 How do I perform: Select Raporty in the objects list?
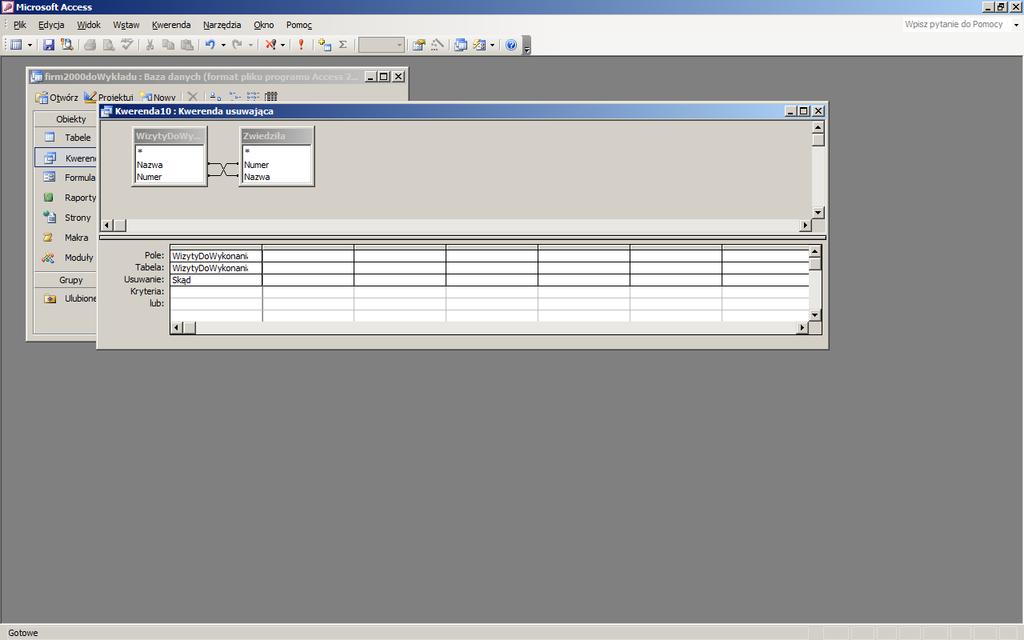coord(69,198)
